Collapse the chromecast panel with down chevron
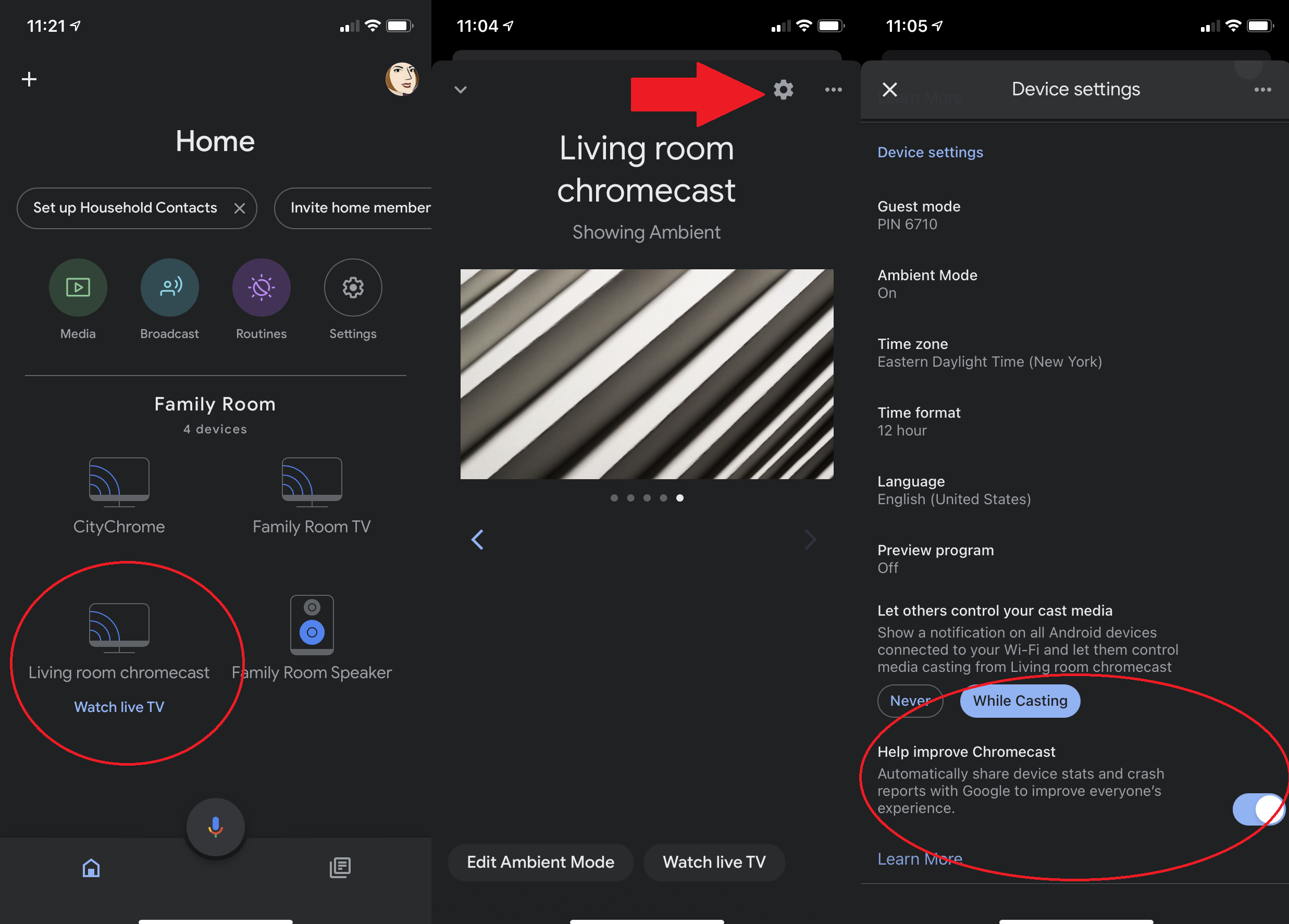The width and height of the screenshot is (1289, 924). pyautogui.click(x=461, y=90)
